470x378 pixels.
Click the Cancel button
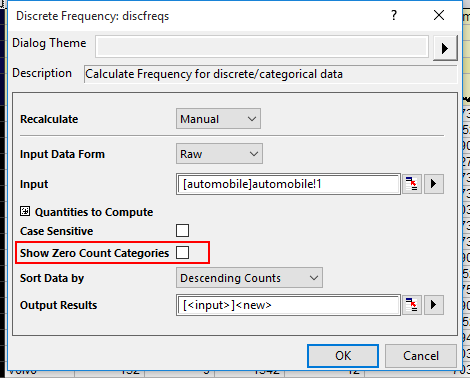[421, 356]
